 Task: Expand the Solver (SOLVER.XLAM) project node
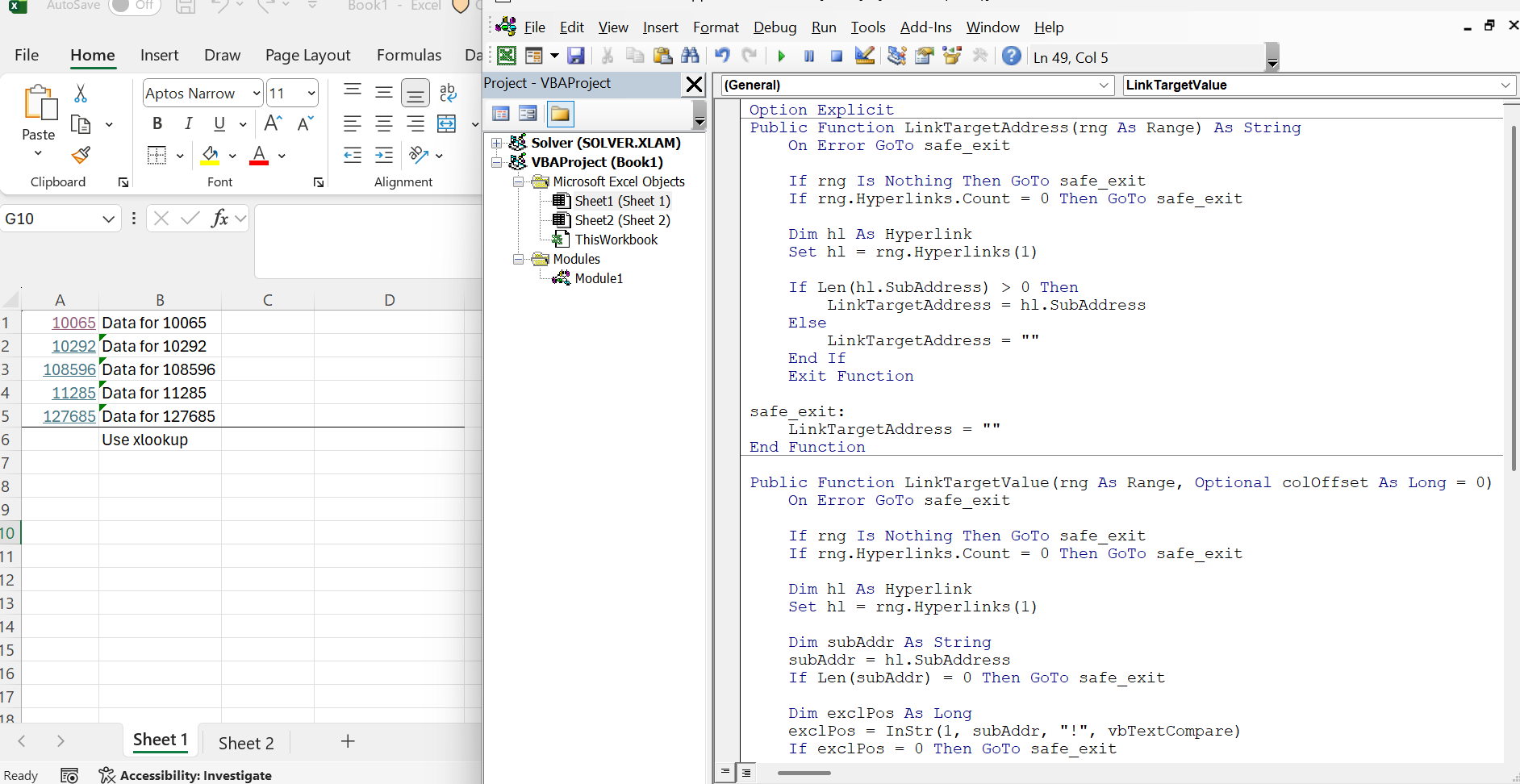click(x=497, y=143)
